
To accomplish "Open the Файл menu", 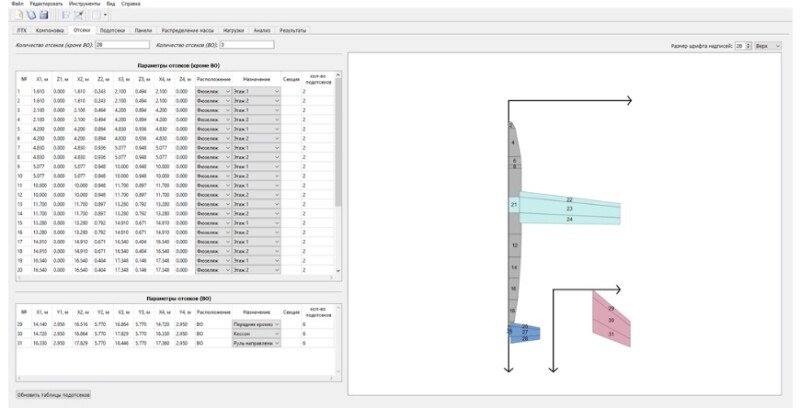I will [18, 4].
